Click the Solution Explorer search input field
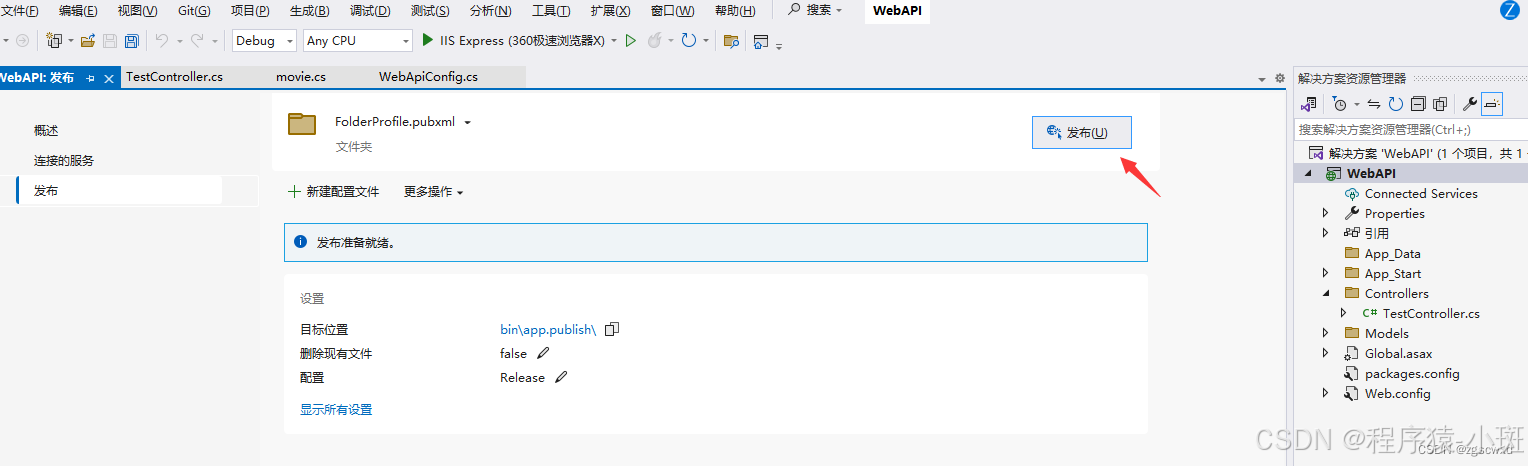The image size is (1528, 466). [x=1410, y=130]
